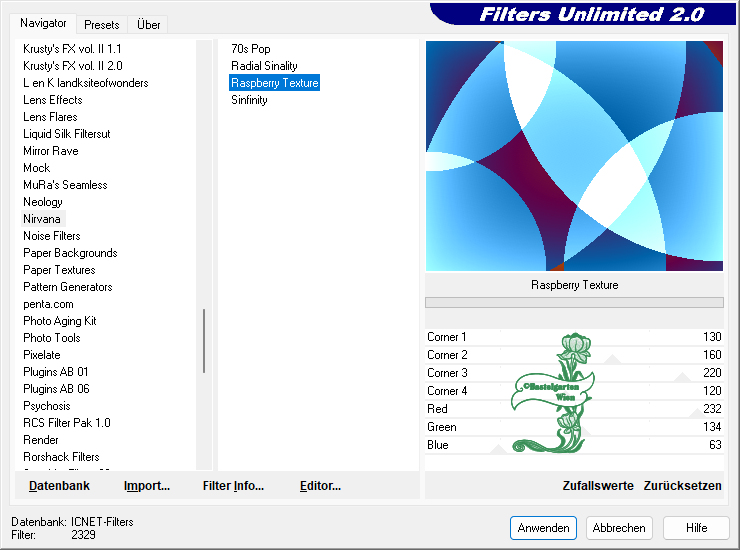The height and width of the screenshot is (550, 740).
Task: Select the Mock category
Action: pyautogui.click(x=36, y=168)
